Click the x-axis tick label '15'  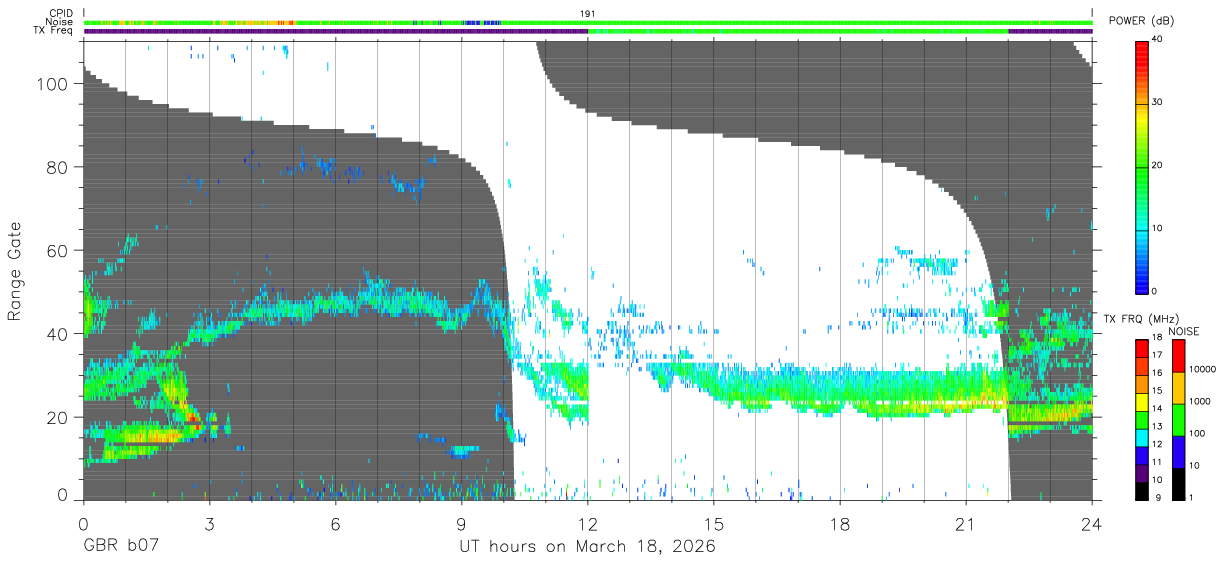point(714,524)
